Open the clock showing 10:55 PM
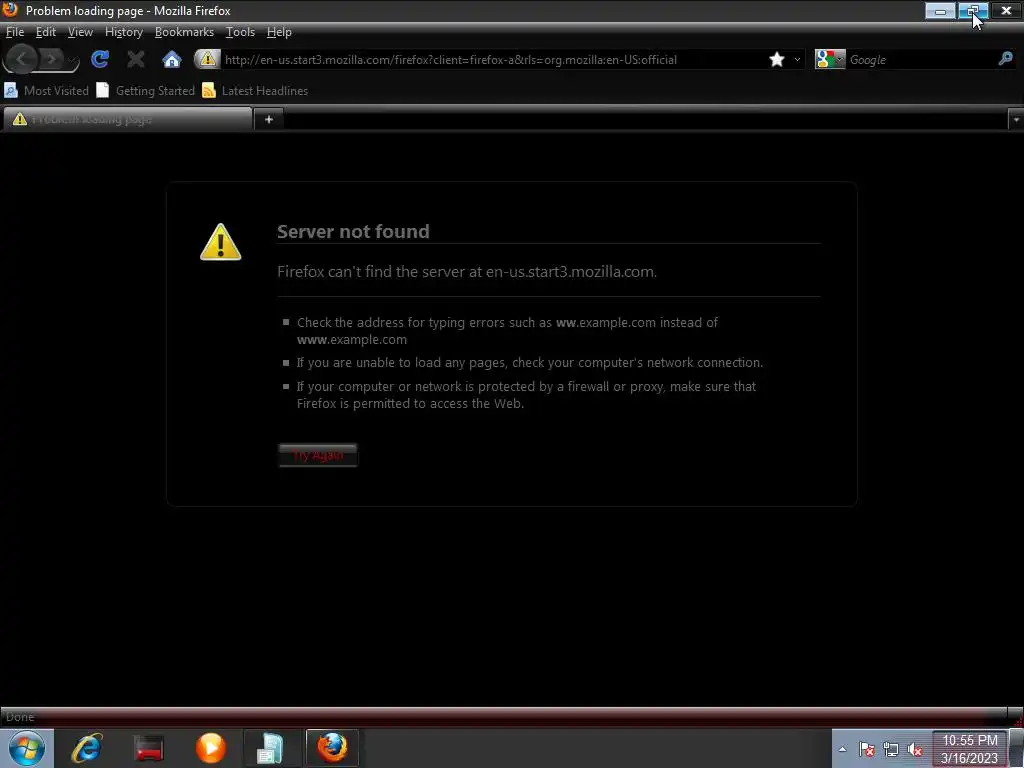This screenshot has width=1024, height=768. coord(969,749)
